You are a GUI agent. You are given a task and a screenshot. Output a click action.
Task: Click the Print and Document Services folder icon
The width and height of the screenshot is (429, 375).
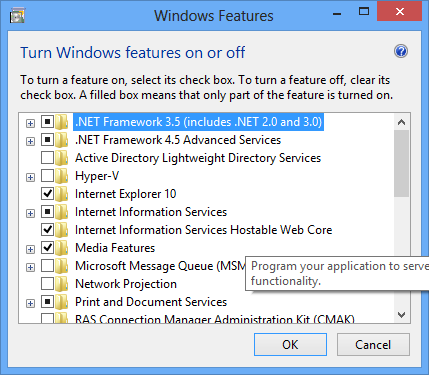click(62, 302)
